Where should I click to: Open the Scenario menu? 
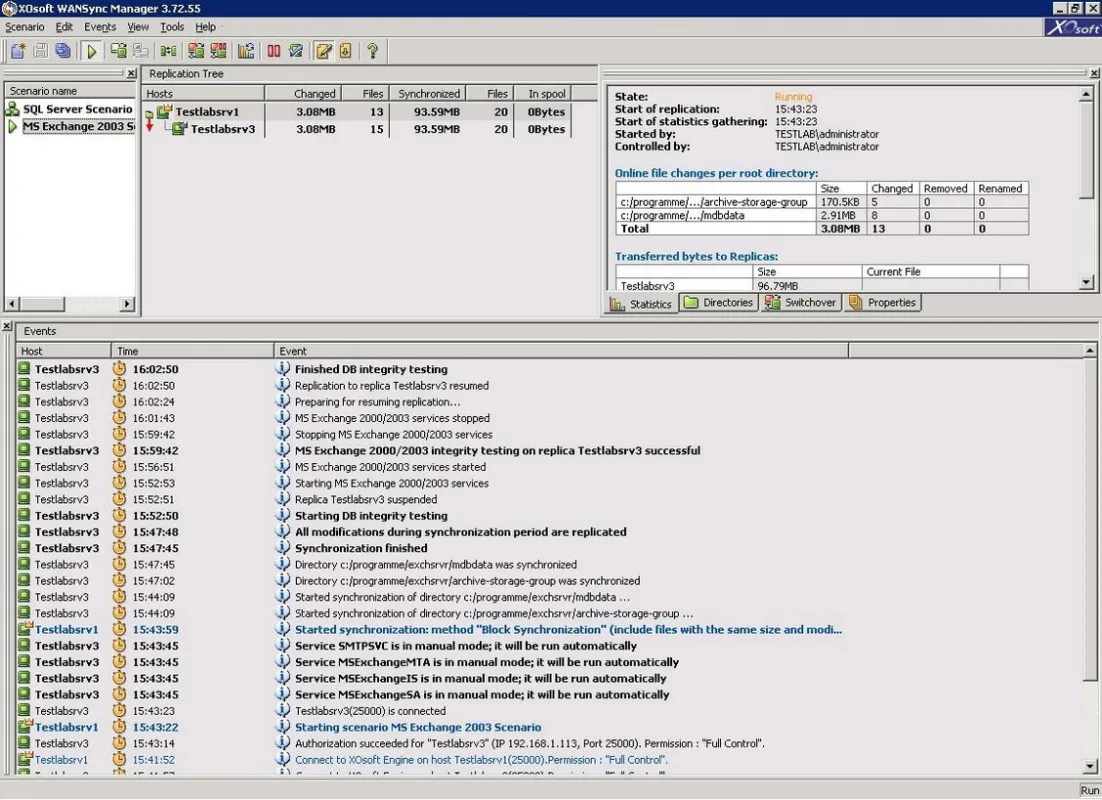coord(25,27)
